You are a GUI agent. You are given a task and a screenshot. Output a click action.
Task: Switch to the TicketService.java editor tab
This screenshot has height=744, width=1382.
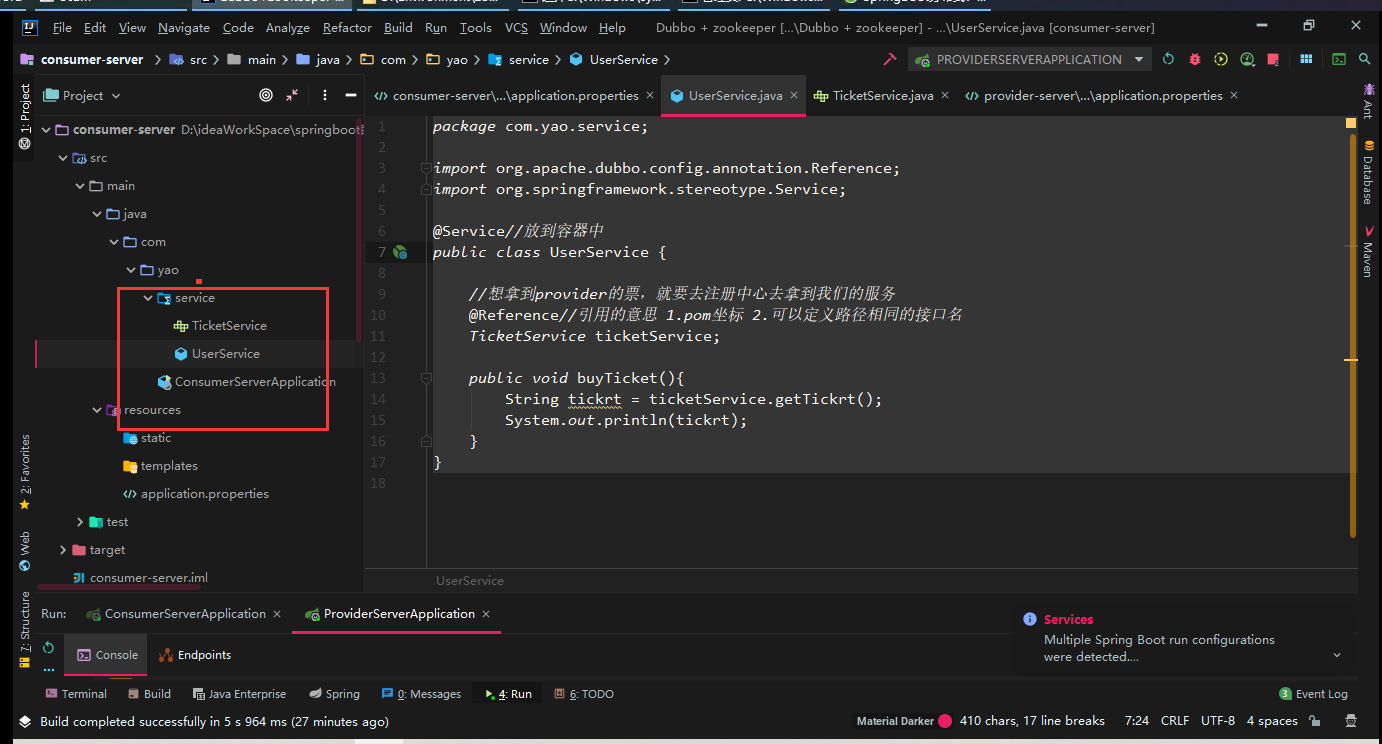(x=882, y=96)
